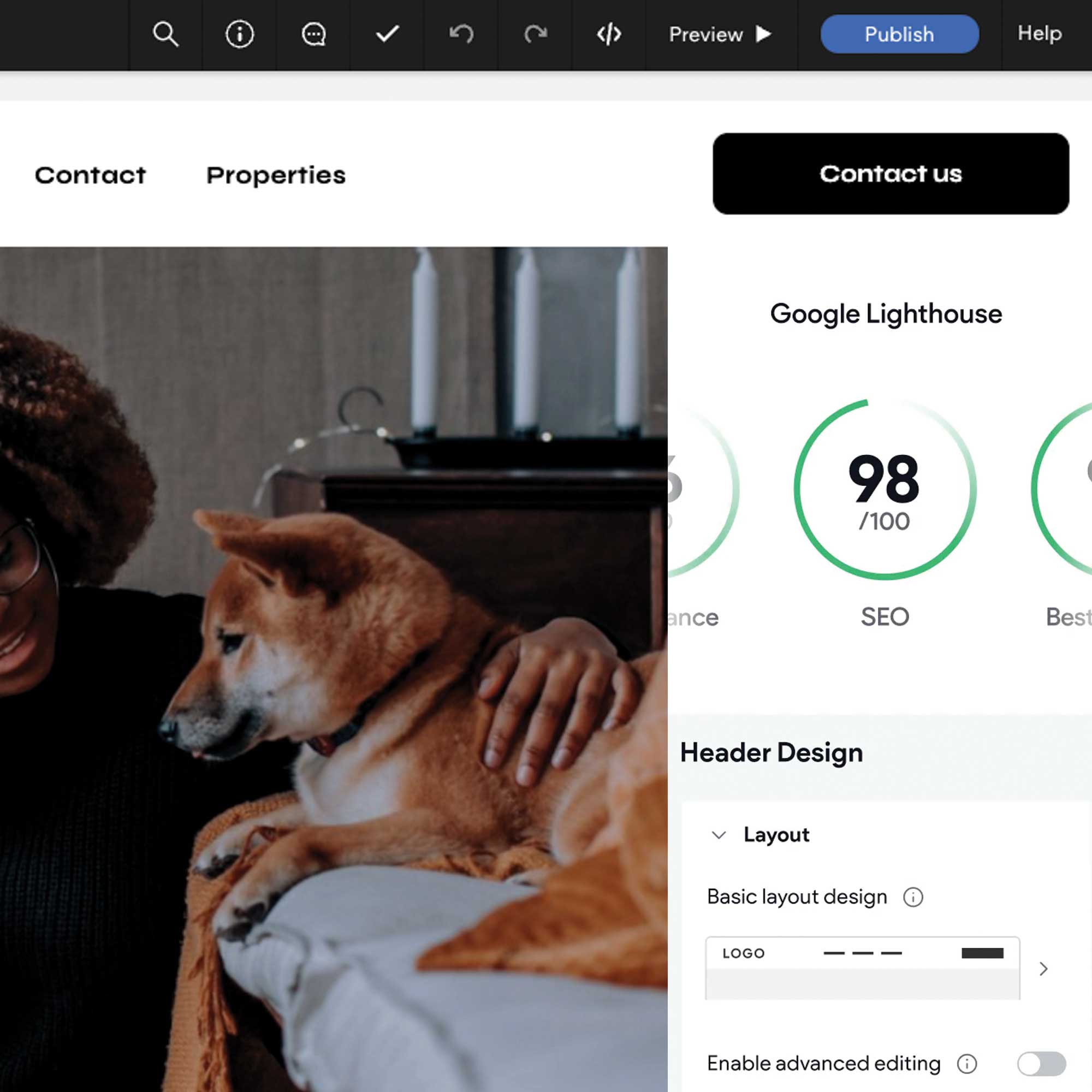This screenshot has width=1092, height=1092.
Task: Click info icon beside Enable advanced editing
Action: pyautogui.click(x=966, y=1064)
